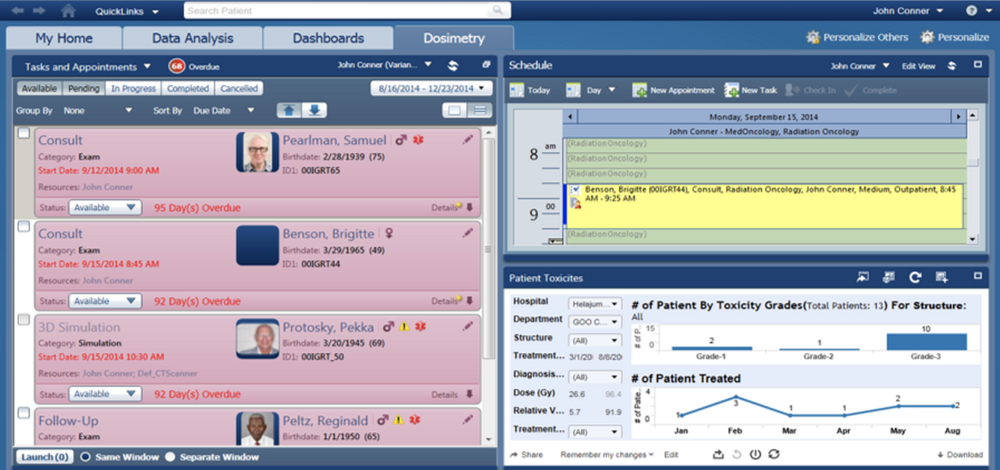This screenshot has width=1000, height=470.
Task: Open the date range 8/16/2014 - 12/23/2014 dropdown
Action: [x=431, y=89]
